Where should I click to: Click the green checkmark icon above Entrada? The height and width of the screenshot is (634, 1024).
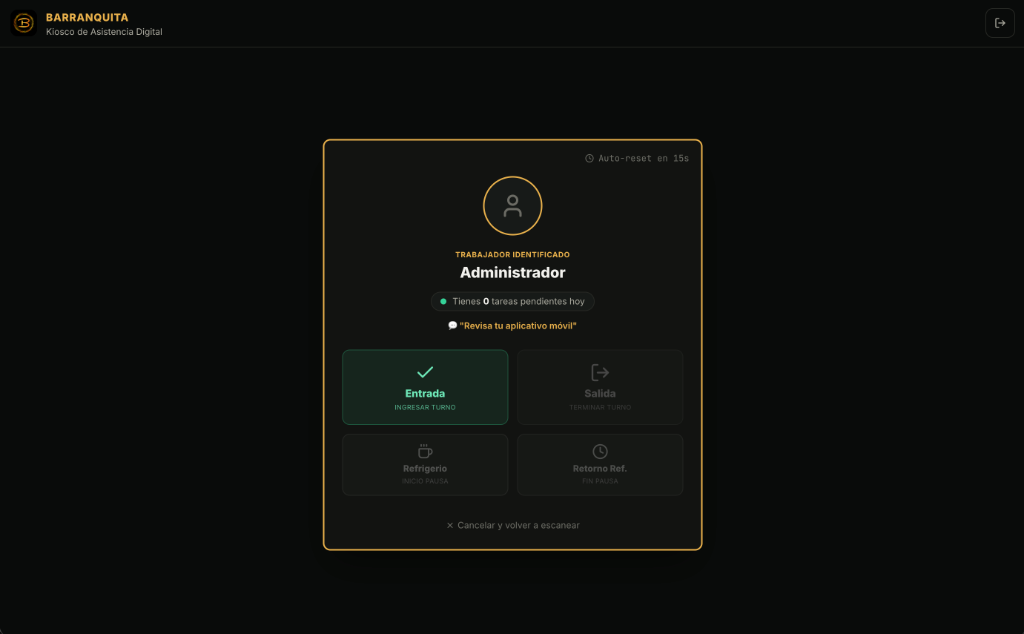(424, 372)
